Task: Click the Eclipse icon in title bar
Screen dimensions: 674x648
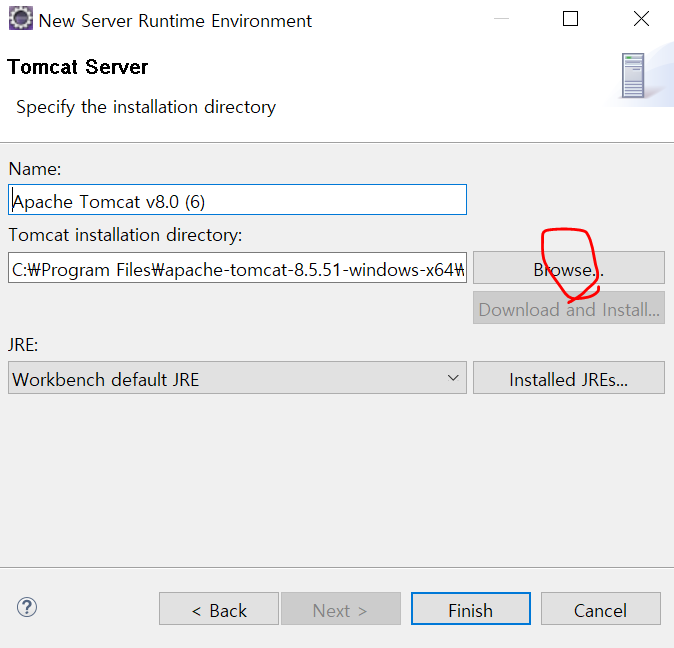Action: [21, 19]
